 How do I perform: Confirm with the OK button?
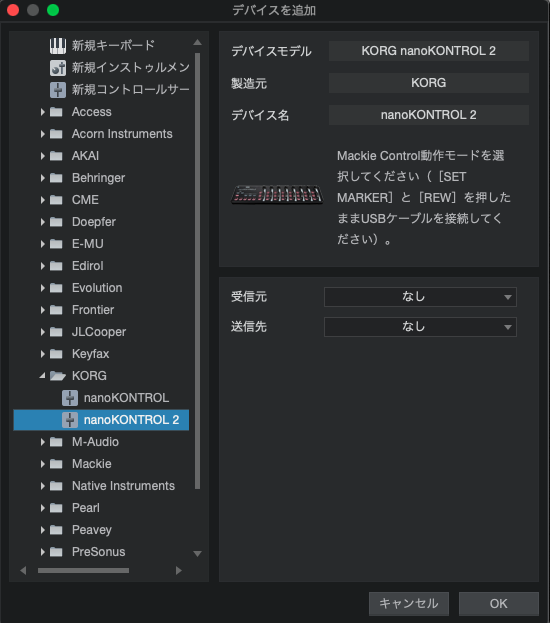coord(499,604)
